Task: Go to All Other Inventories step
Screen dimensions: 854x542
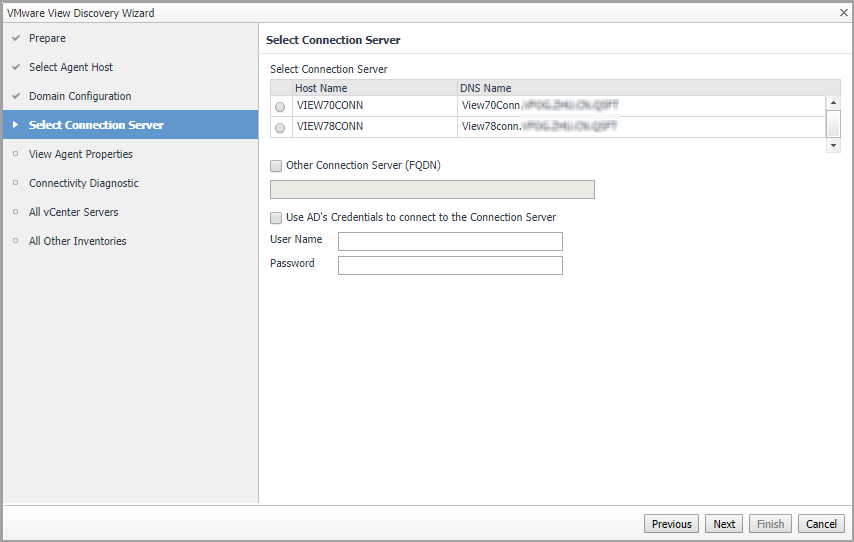Action: [77, 241]
